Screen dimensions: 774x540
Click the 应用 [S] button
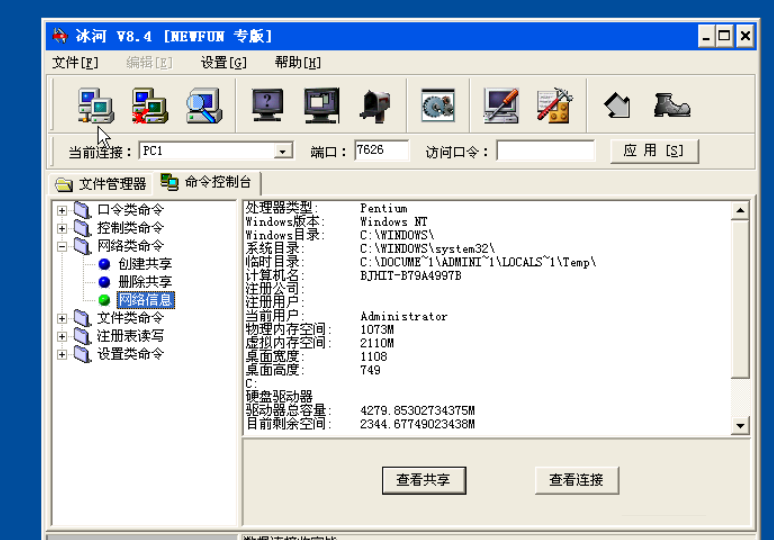(654, 151)
